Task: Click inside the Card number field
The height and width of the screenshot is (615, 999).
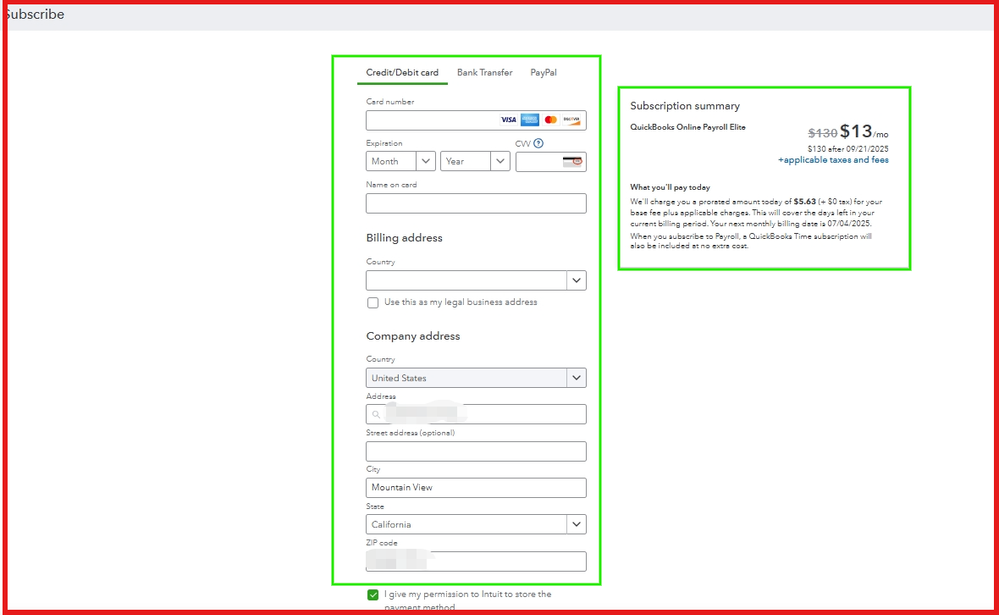Action: click(476, 120)
